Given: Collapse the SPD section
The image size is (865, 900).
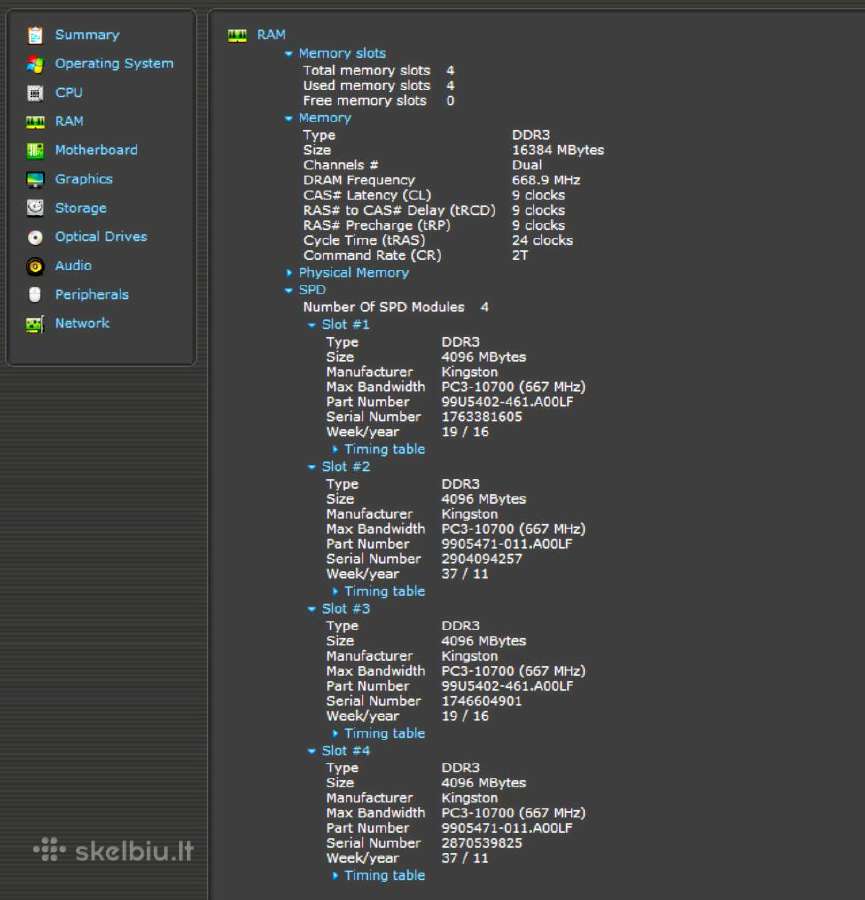Looking at the screenshot, I should [x=288, y=290].
